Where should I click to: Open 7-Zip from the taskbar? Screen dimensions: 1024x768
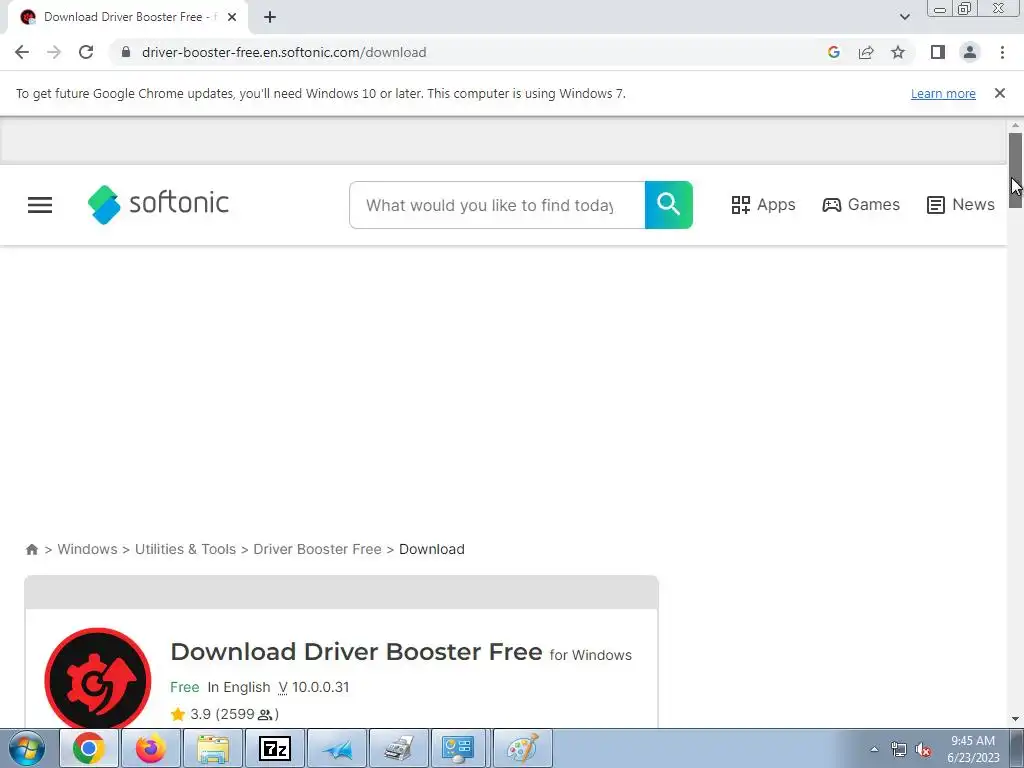point(275,748)
